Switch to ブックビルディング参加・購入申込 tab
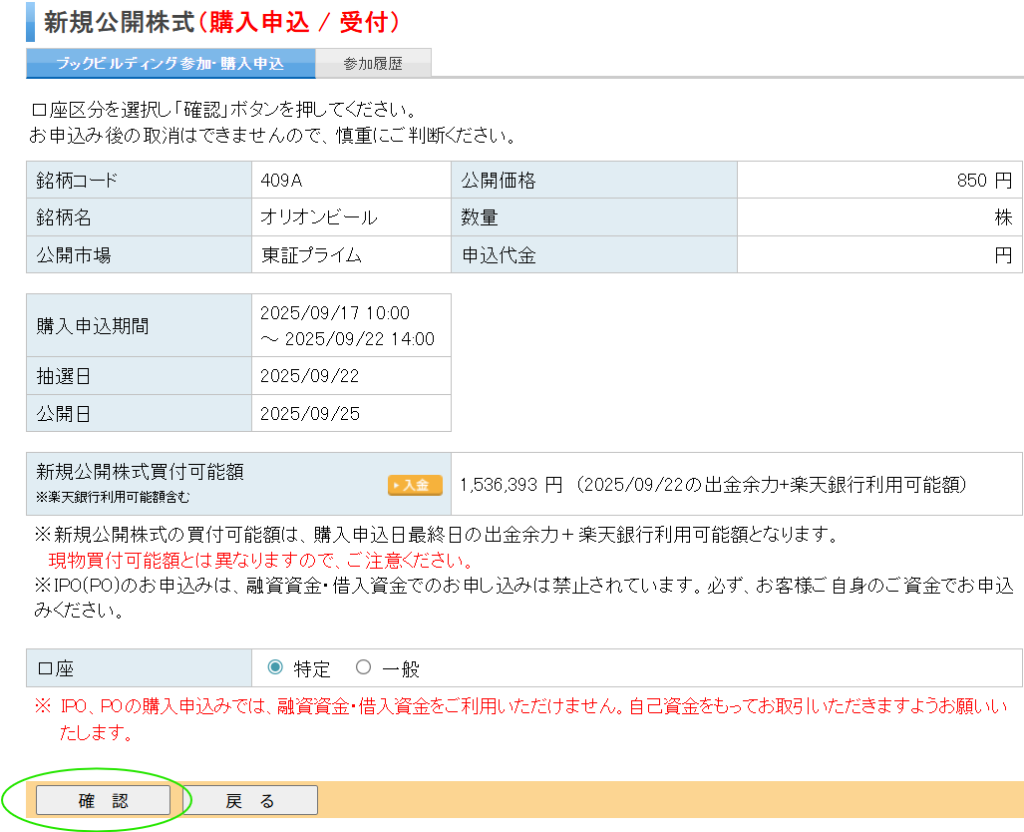The width and height of the screenshot is (1024, 832). (x=170, y=64)
